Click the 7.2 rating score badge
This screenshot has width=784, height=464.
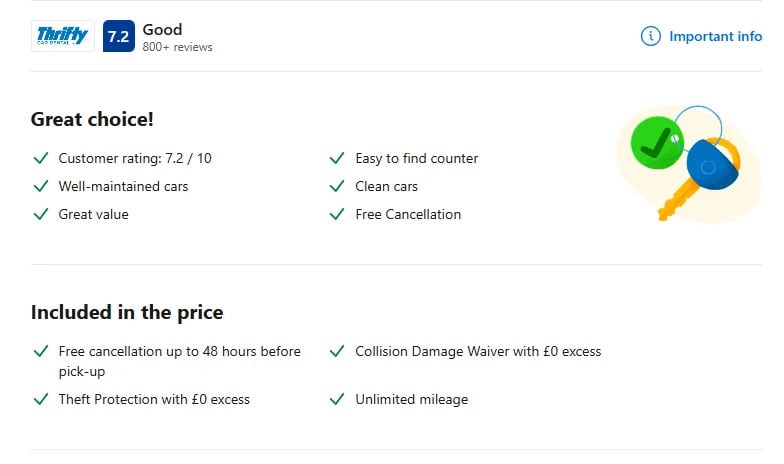coord(119,37)
